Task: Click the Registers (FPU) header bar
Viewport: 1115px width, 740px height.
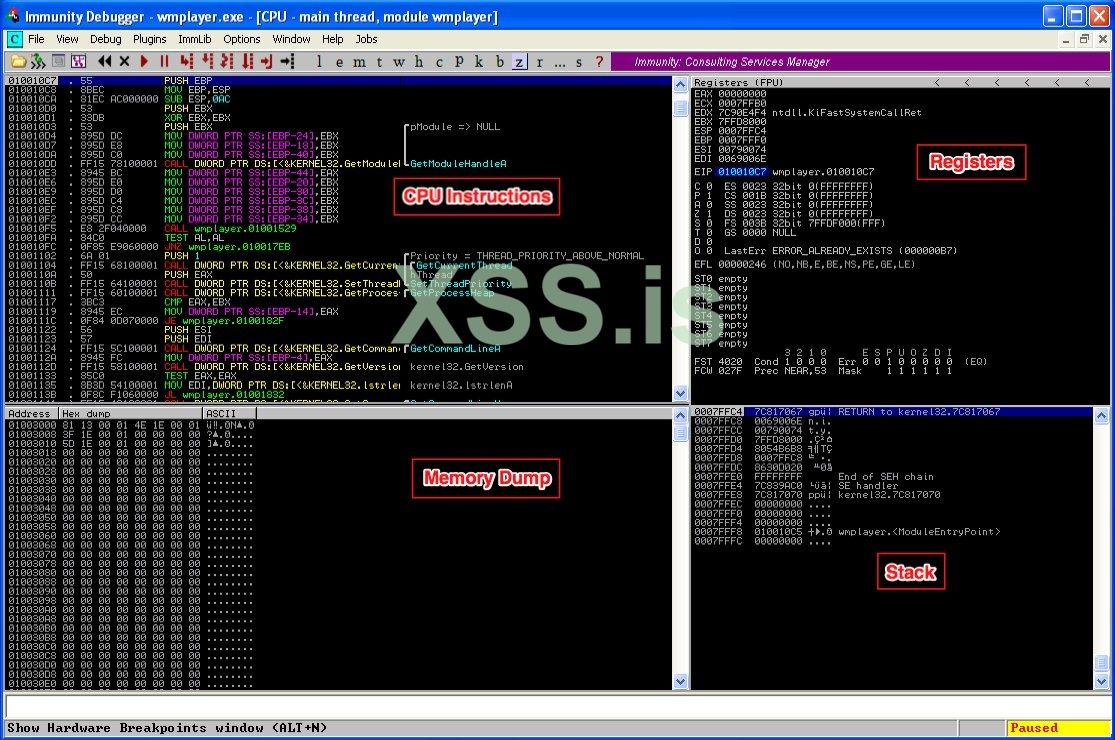Action: (900, 82)
